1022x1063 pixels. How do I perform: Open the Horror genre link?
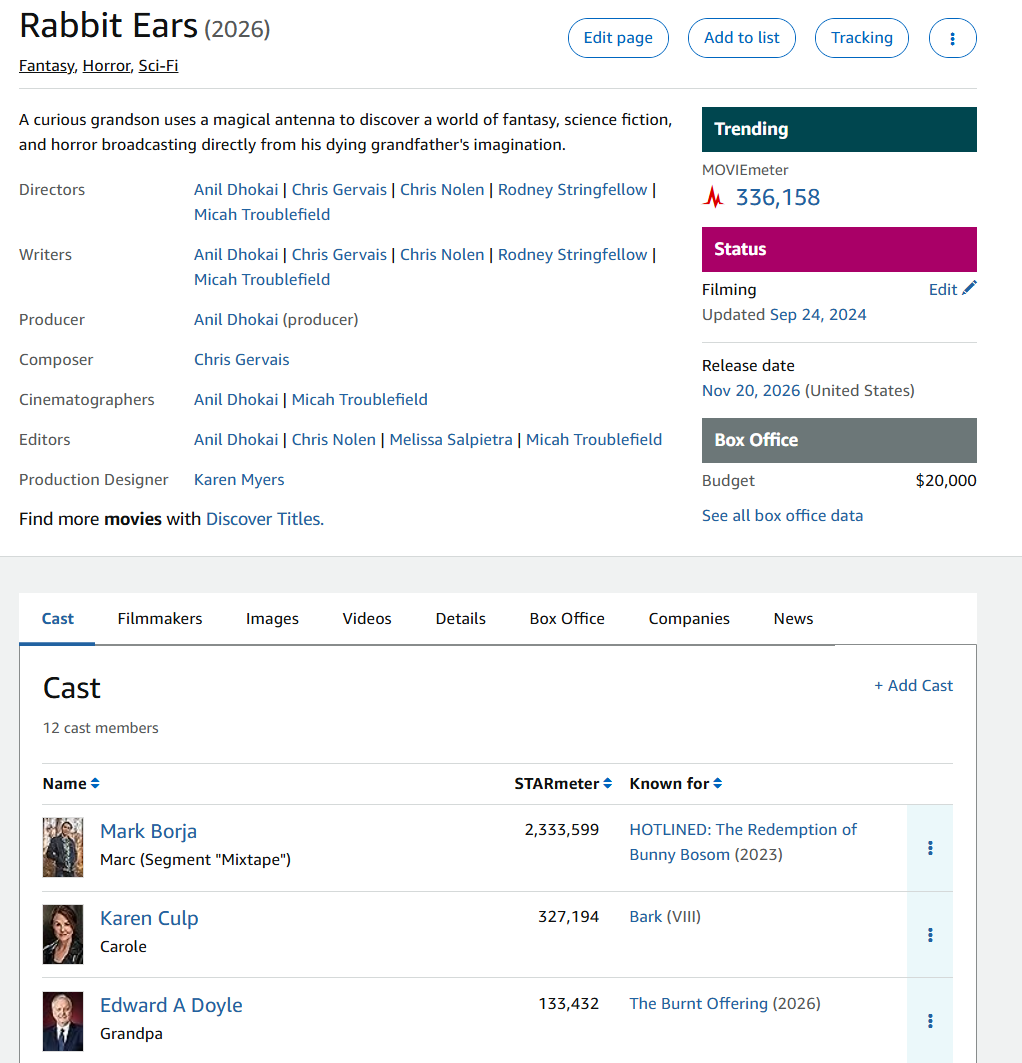[106, 66]
